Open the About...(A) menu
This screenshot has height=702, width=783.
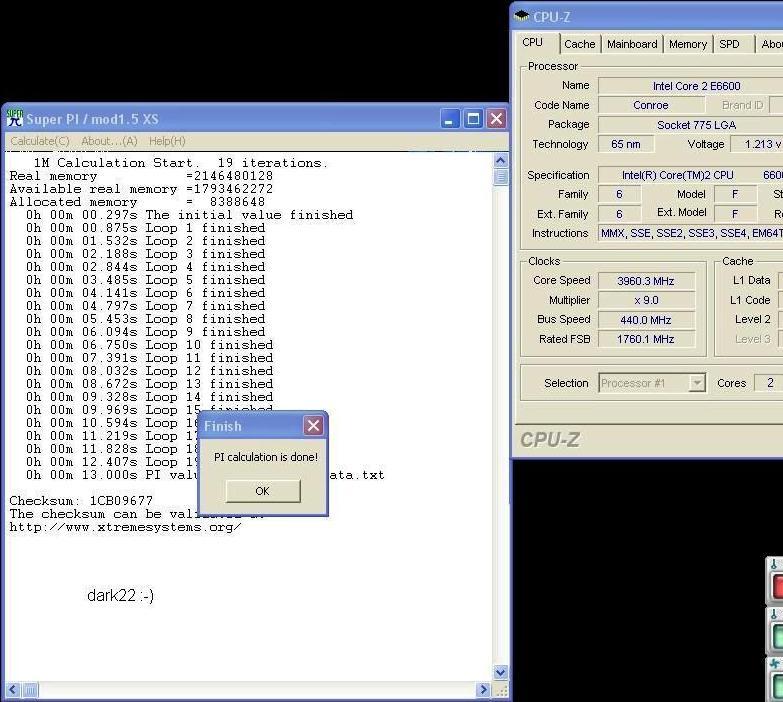tap(109, 141)
